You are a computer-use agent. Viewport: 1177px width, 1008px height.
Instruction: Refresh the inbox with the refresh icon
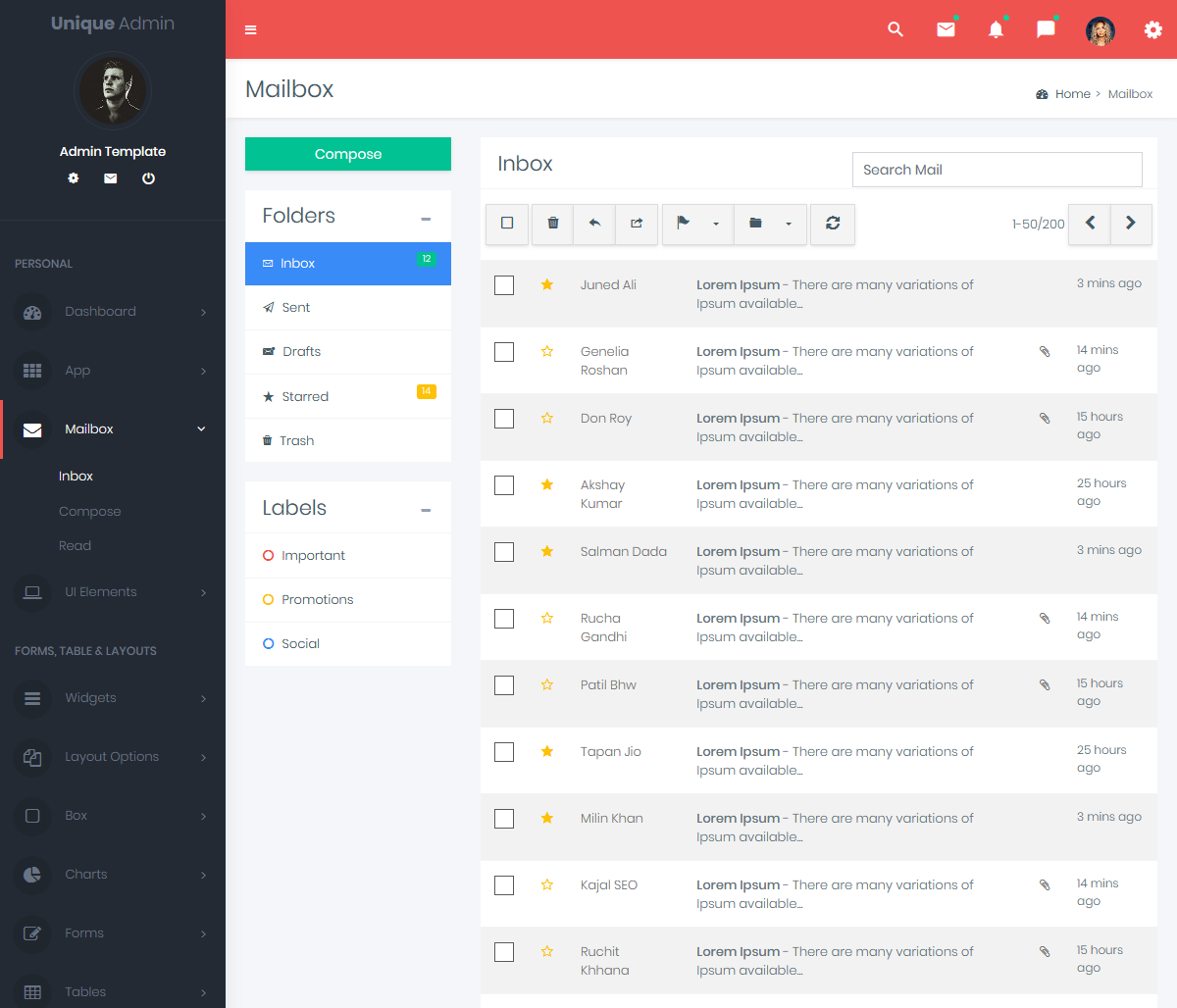coord(832,224)
